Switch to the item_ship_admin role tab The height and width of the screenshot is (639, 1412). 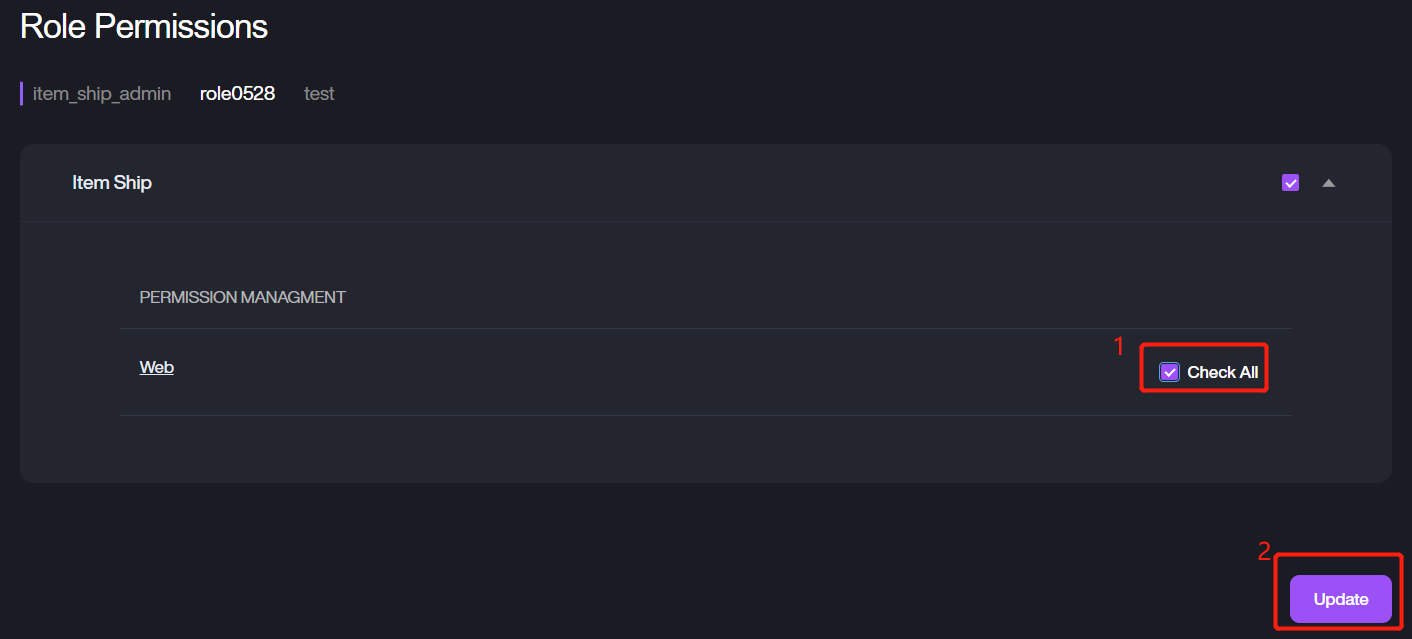tap(101, 94)
